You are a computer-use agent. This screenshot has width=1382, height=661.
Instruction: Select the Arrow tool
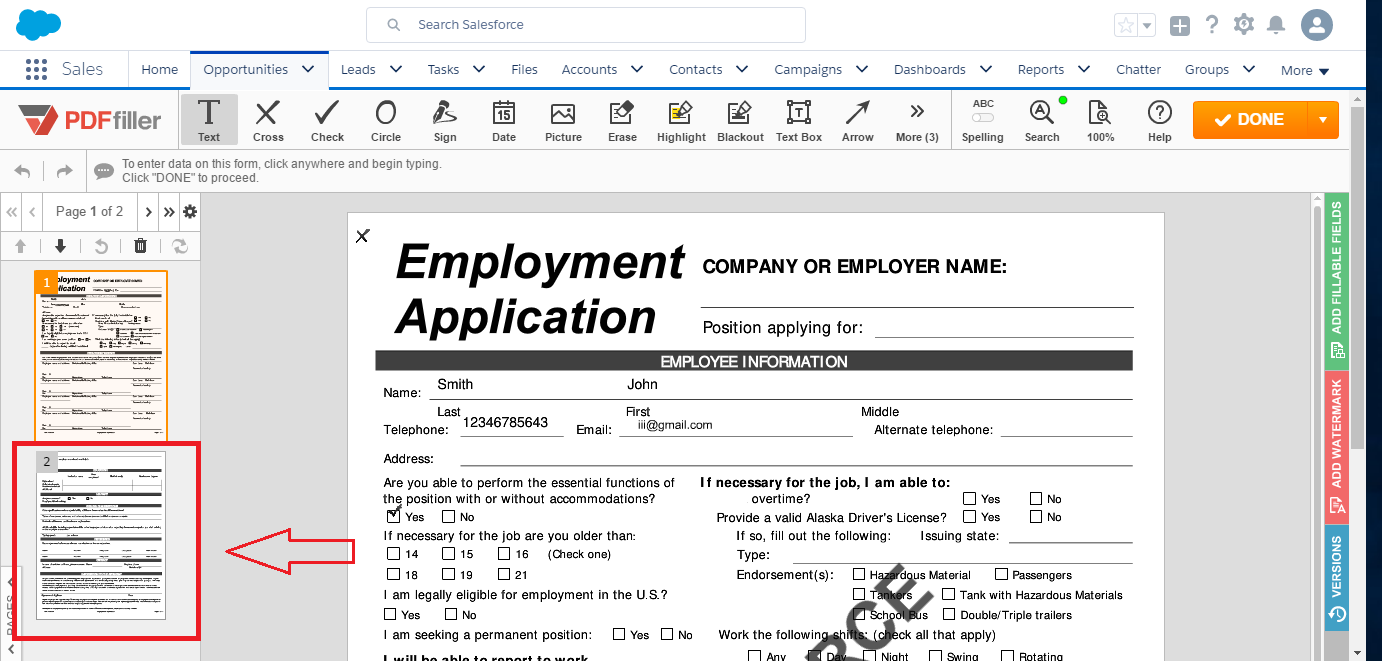(857, 119)
